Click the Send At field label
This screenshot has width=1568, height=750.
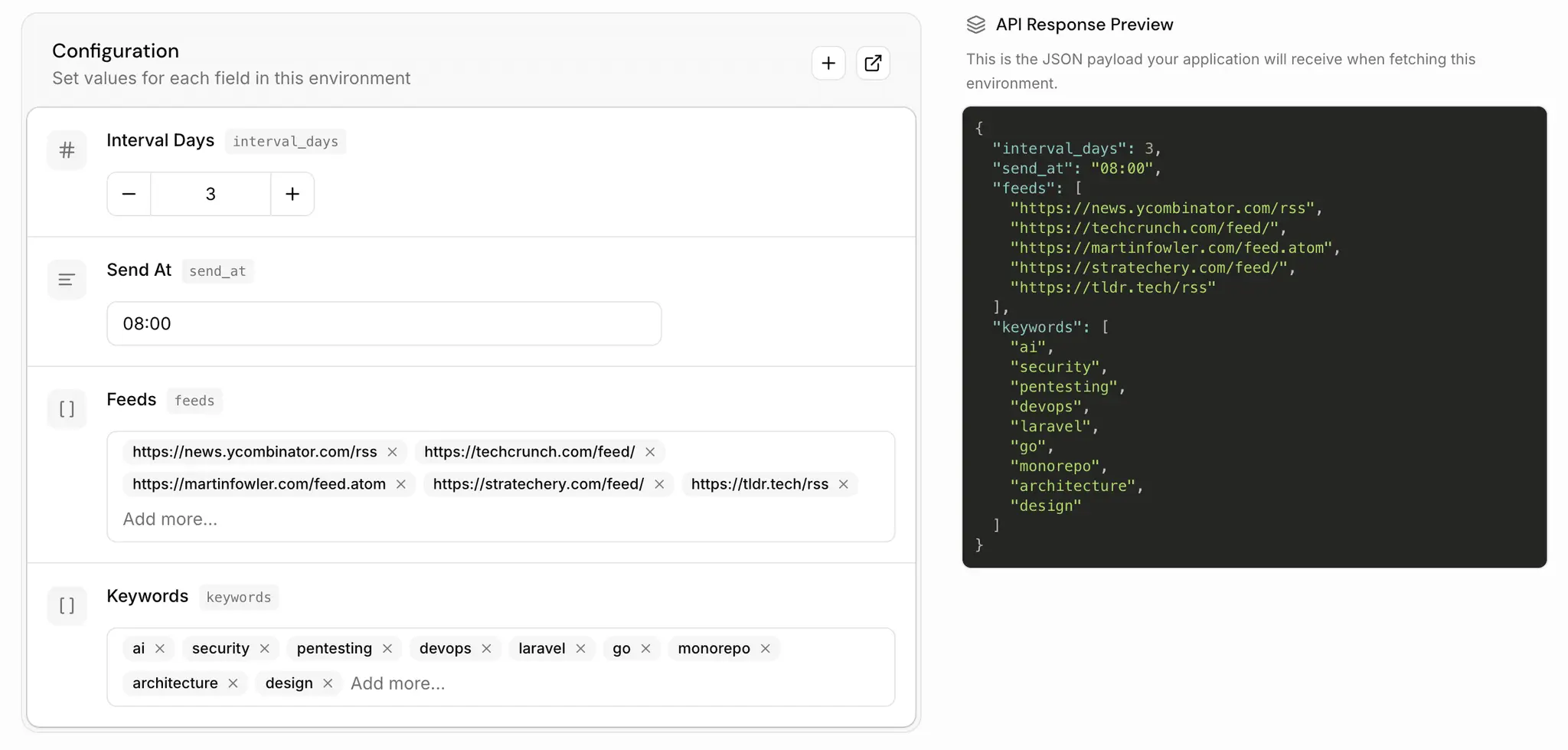click(139, 270)
